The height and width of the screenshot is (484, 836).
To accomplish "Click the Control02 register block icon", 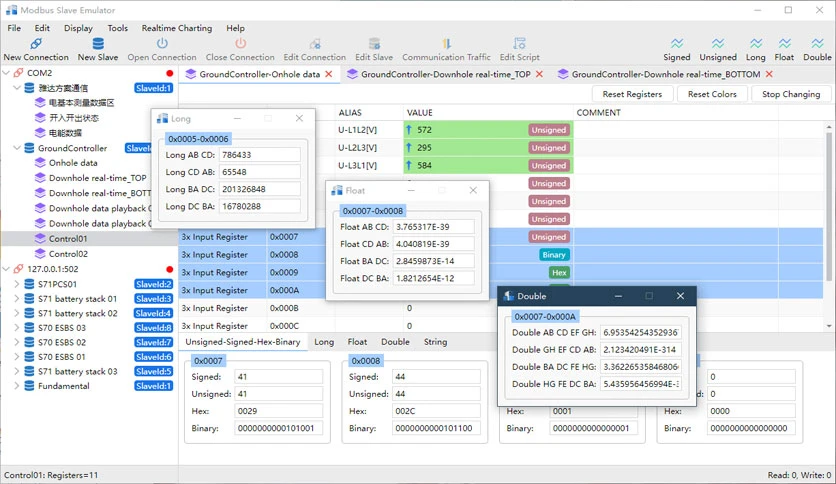I will [x=40, y=254].
